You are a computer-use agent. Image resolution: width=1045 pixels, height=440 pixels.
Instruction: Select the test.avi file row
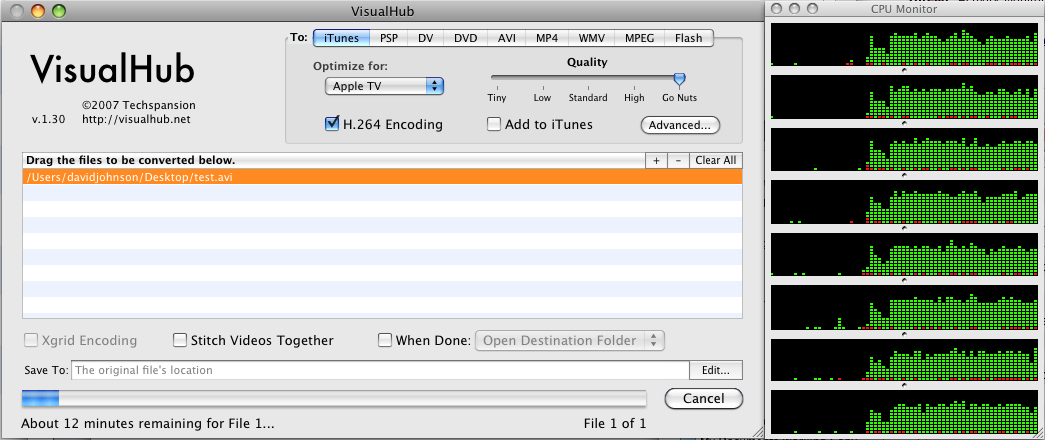pyautogui.click(x=383, y=177)
